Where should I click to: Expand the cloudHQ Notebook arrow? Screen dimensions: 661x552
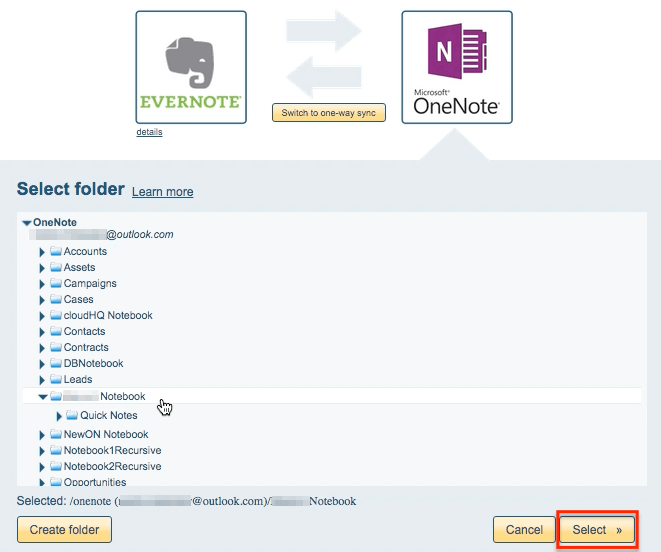(42, 316)
